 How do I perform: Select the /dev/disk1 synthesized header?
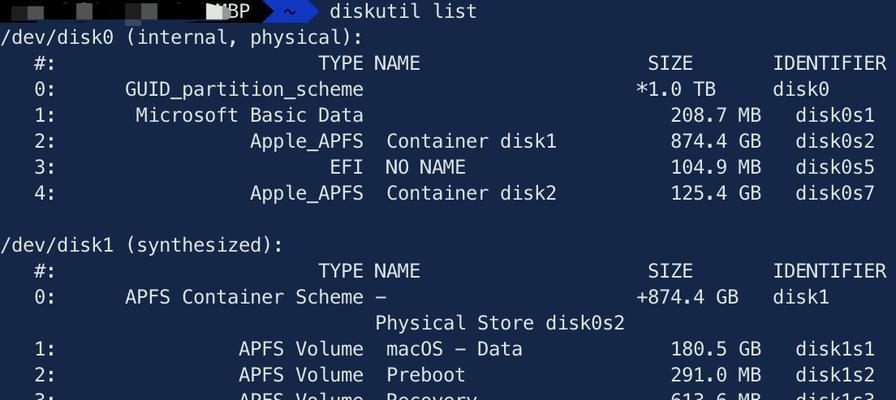pyautogui.click(x=141, y=246)
